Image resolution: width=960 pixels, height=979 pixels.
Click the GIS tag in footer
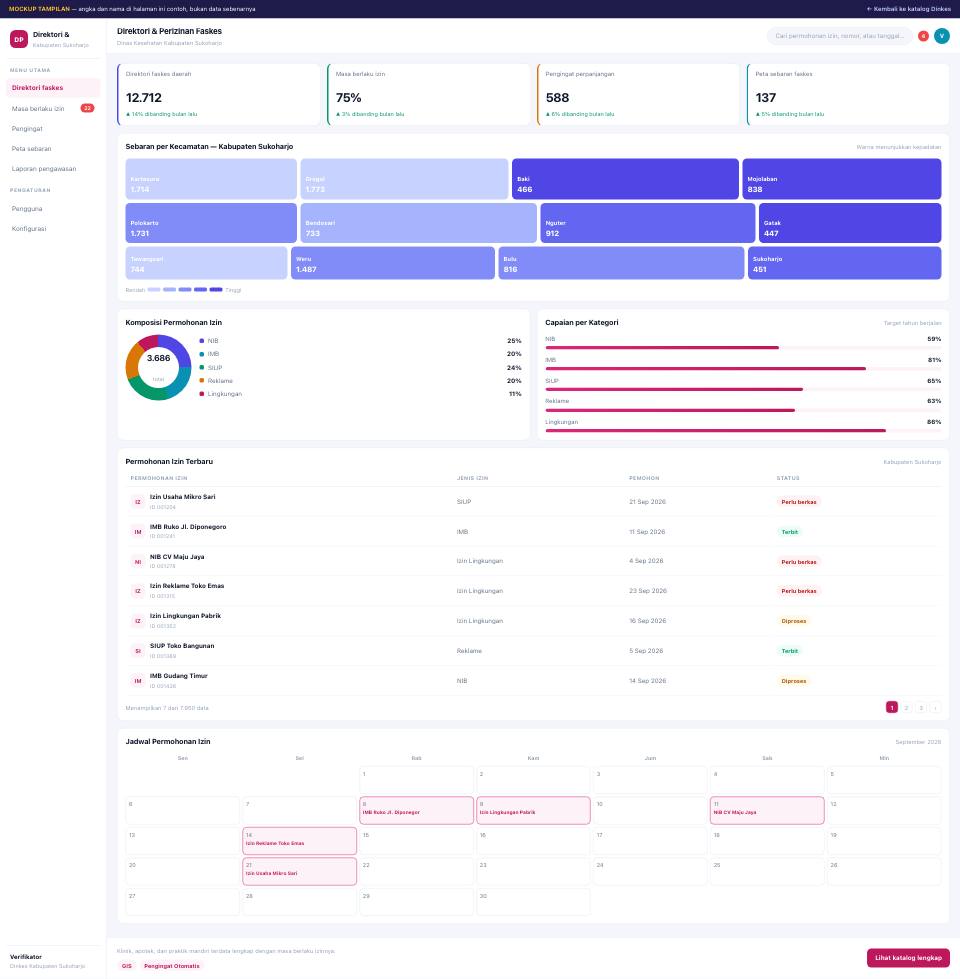click(x=127, y=966)
